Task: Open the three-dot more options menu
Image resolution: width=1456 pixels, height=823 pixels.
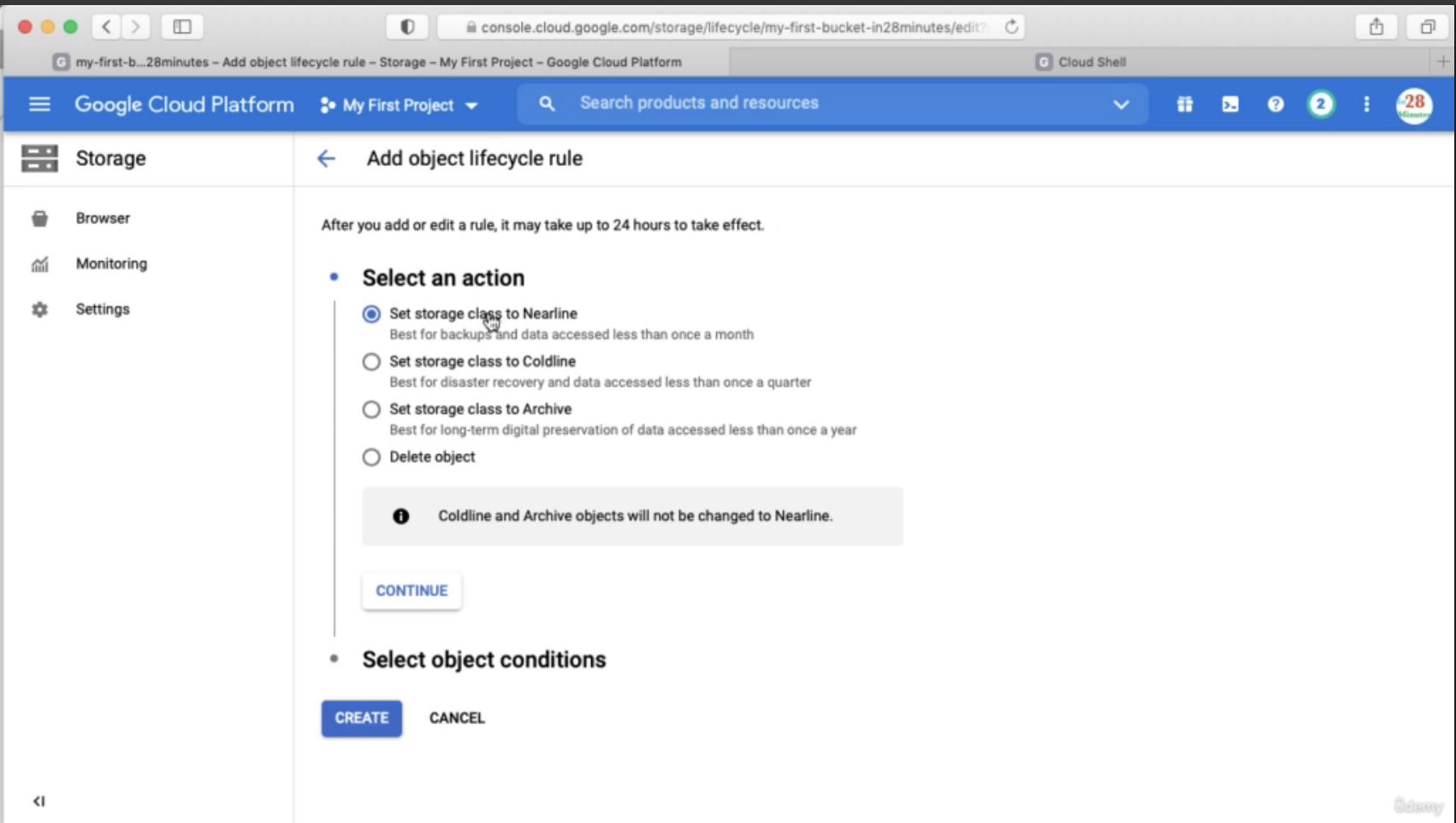Action: point(1366,104)
